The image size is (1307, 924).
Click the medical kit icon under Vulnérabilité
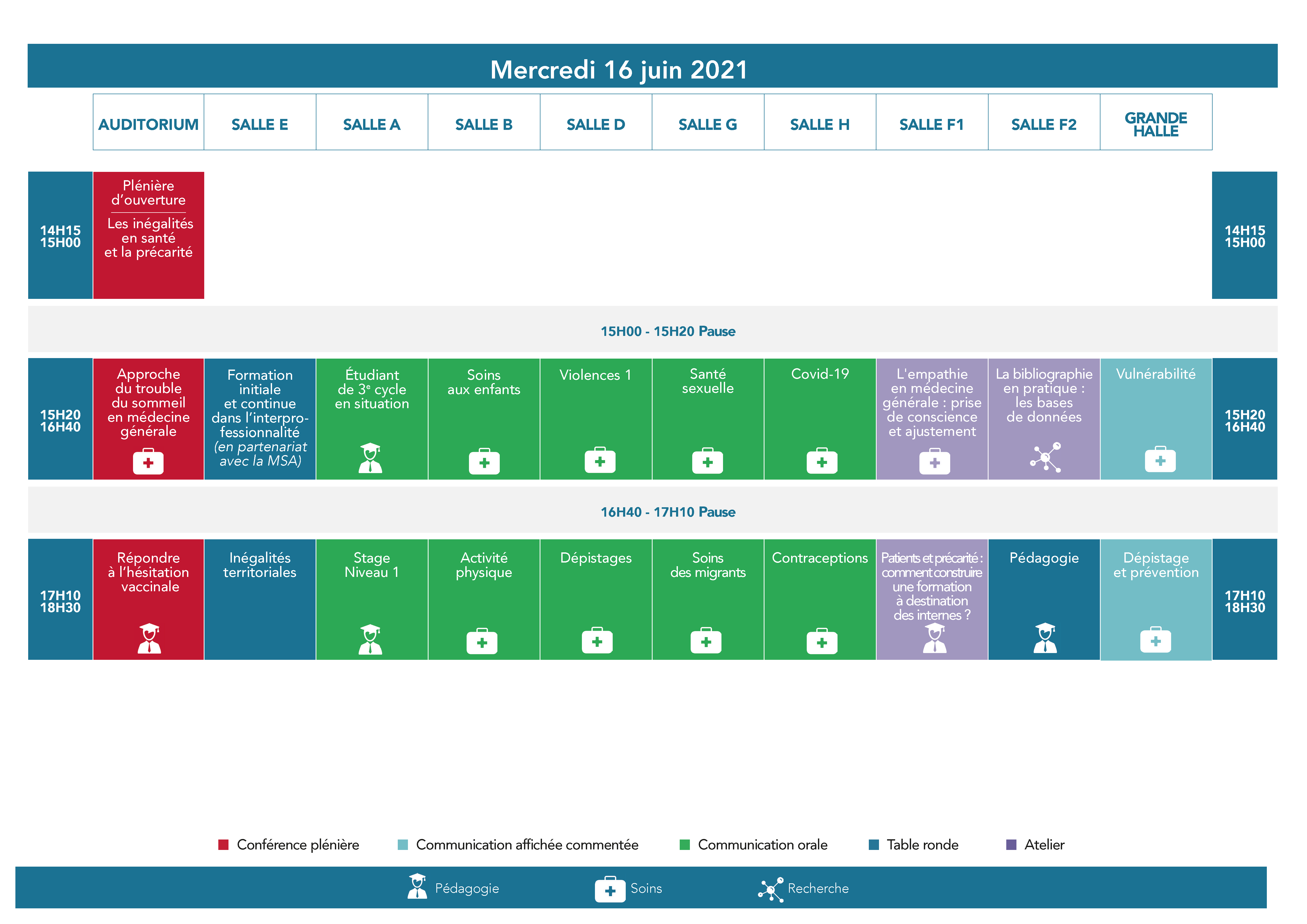pos(1160,460)
